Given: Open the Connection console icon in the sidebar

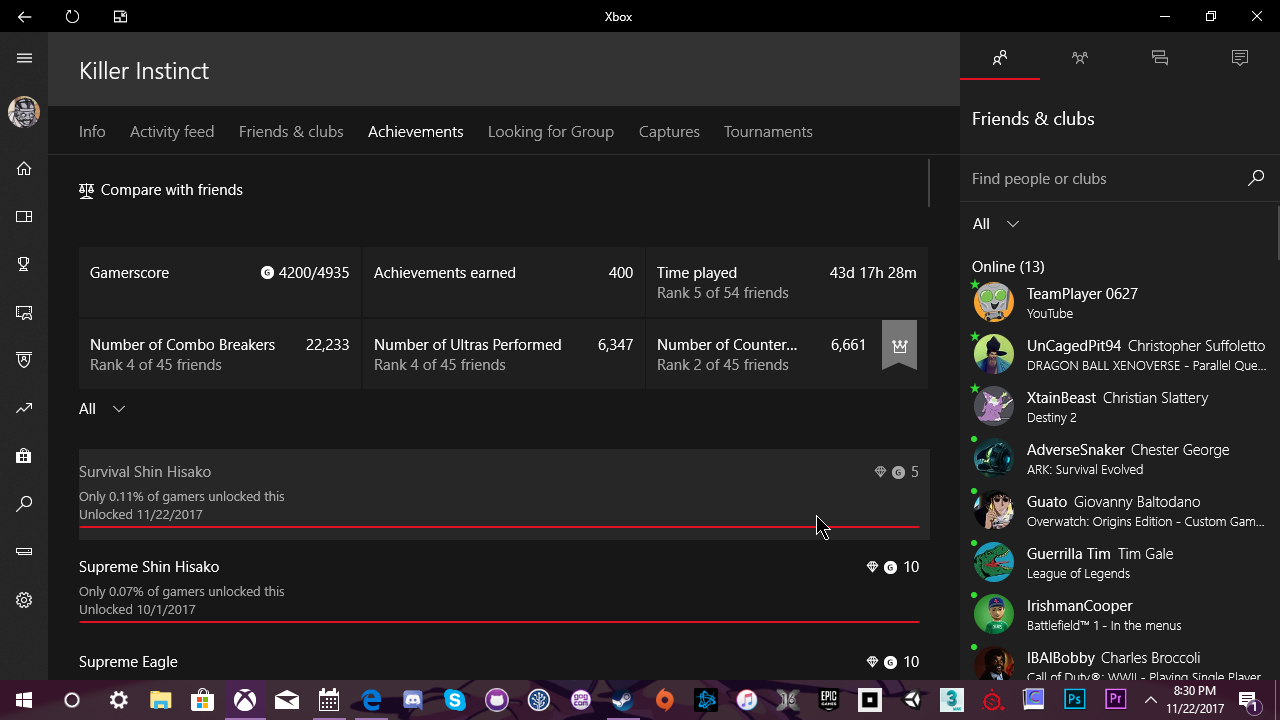Looking at the screenshot, I should pos(24,552).
